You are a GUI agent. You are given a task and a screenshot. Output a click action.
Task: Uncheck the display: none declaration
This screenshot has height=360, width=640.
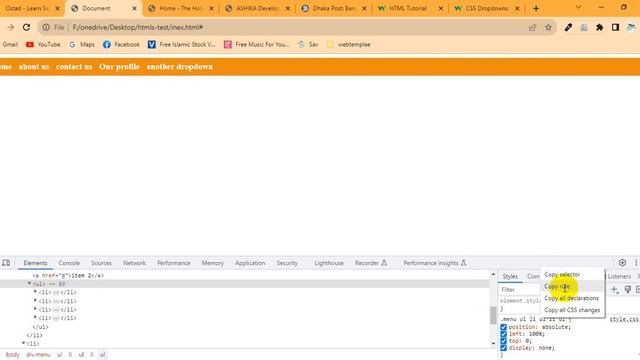pyautogui.click(x=504, y=348)
